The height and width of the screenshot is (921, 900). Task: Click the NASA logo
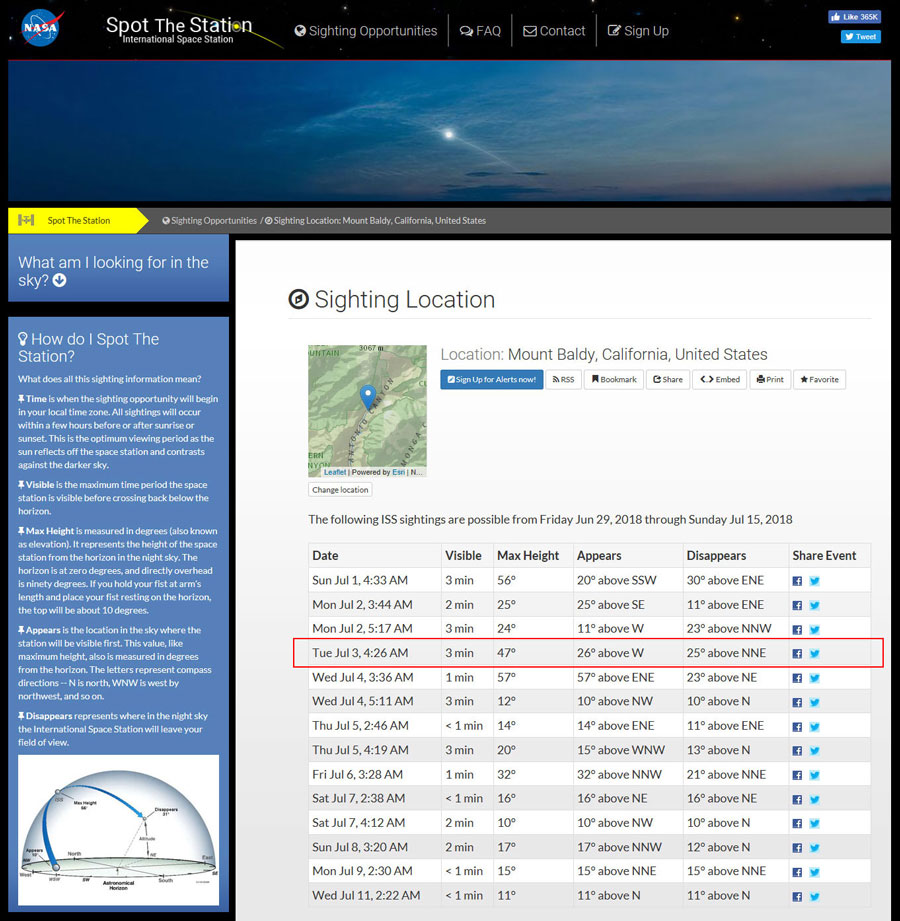pyautogui.click(x=41, y=28)
